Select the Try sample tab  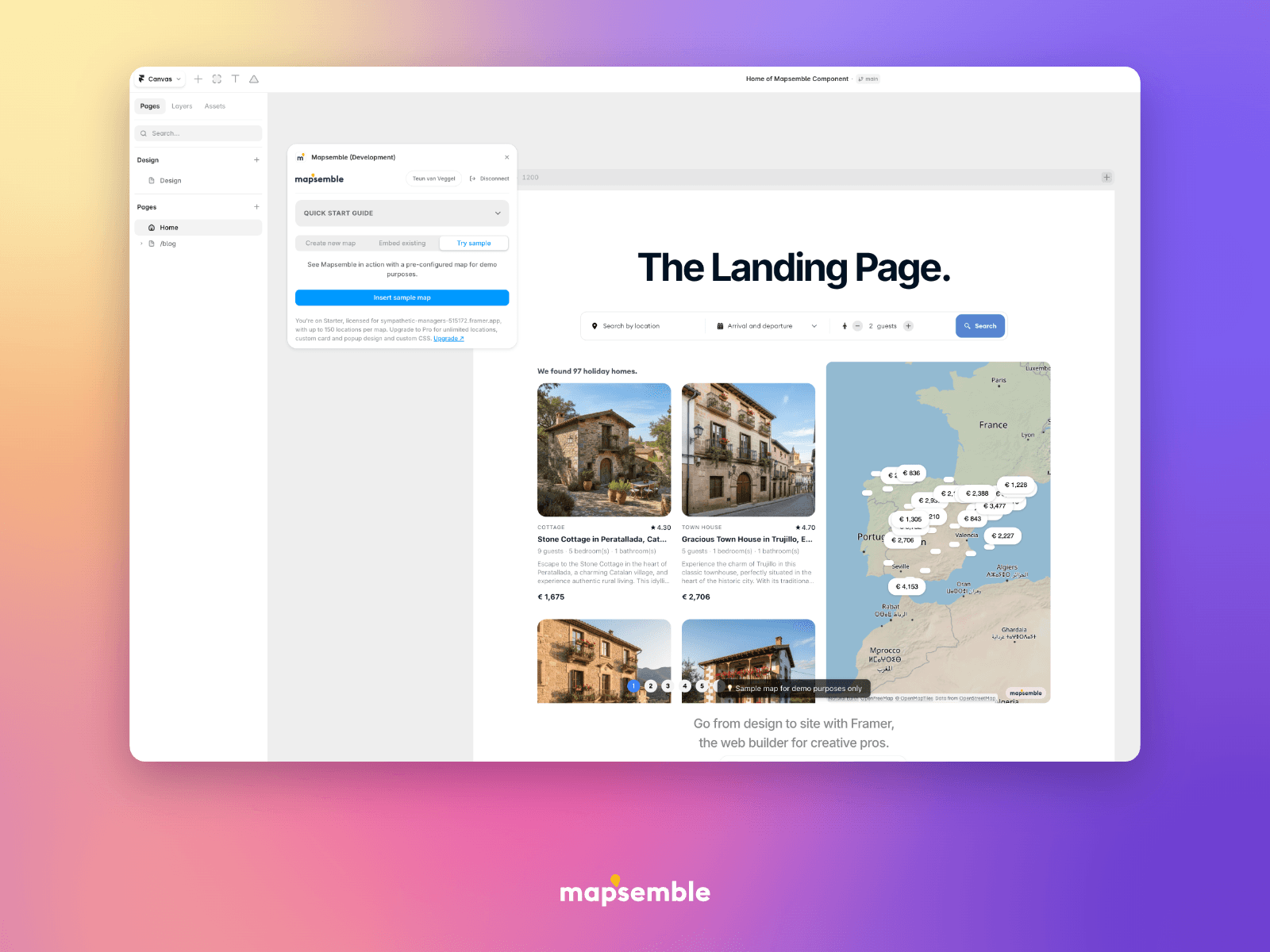pyautogui.click(x=474, y=244)
